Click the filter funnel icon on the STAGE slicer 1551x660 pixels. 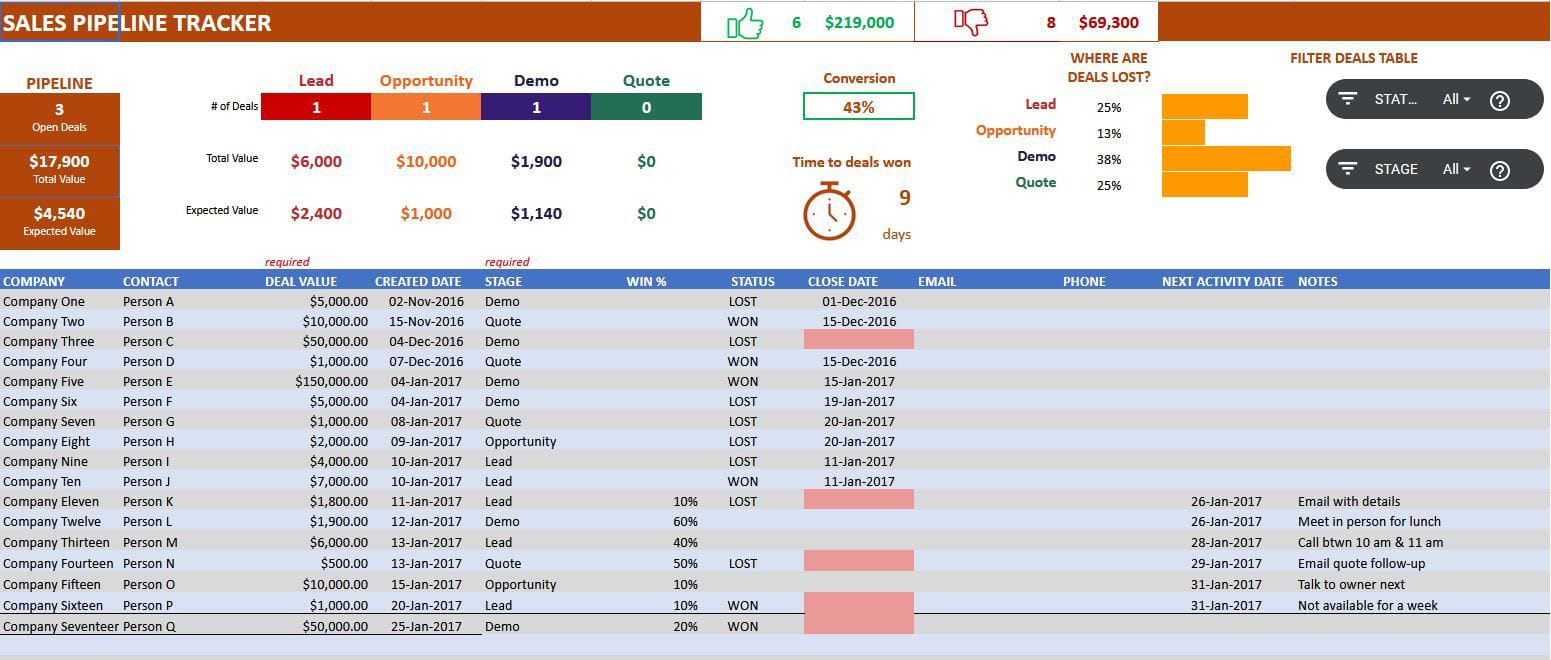tap(1348, 169)
